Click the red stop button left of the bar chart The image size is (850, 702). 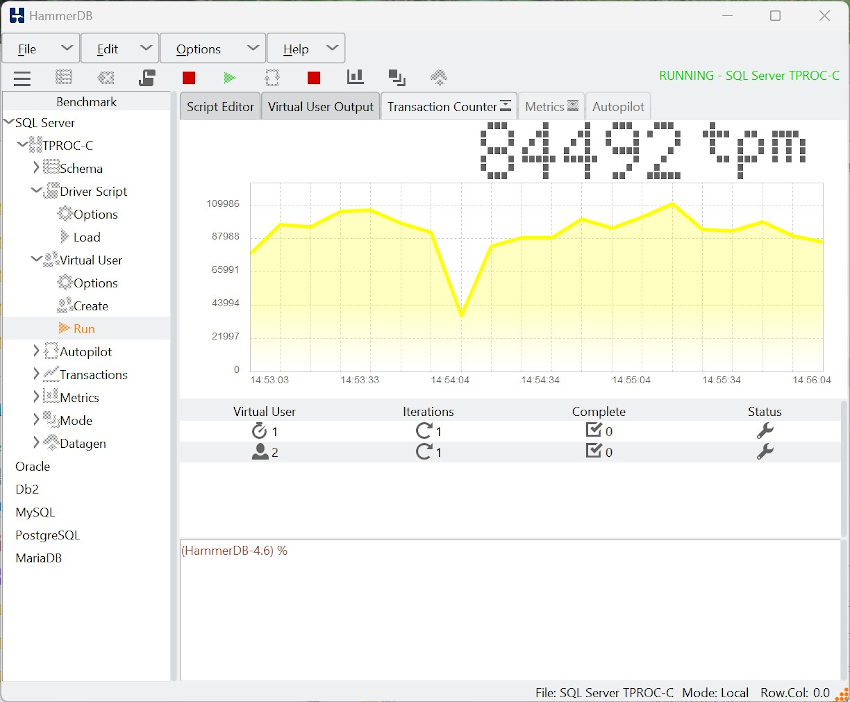pos(313,78)
